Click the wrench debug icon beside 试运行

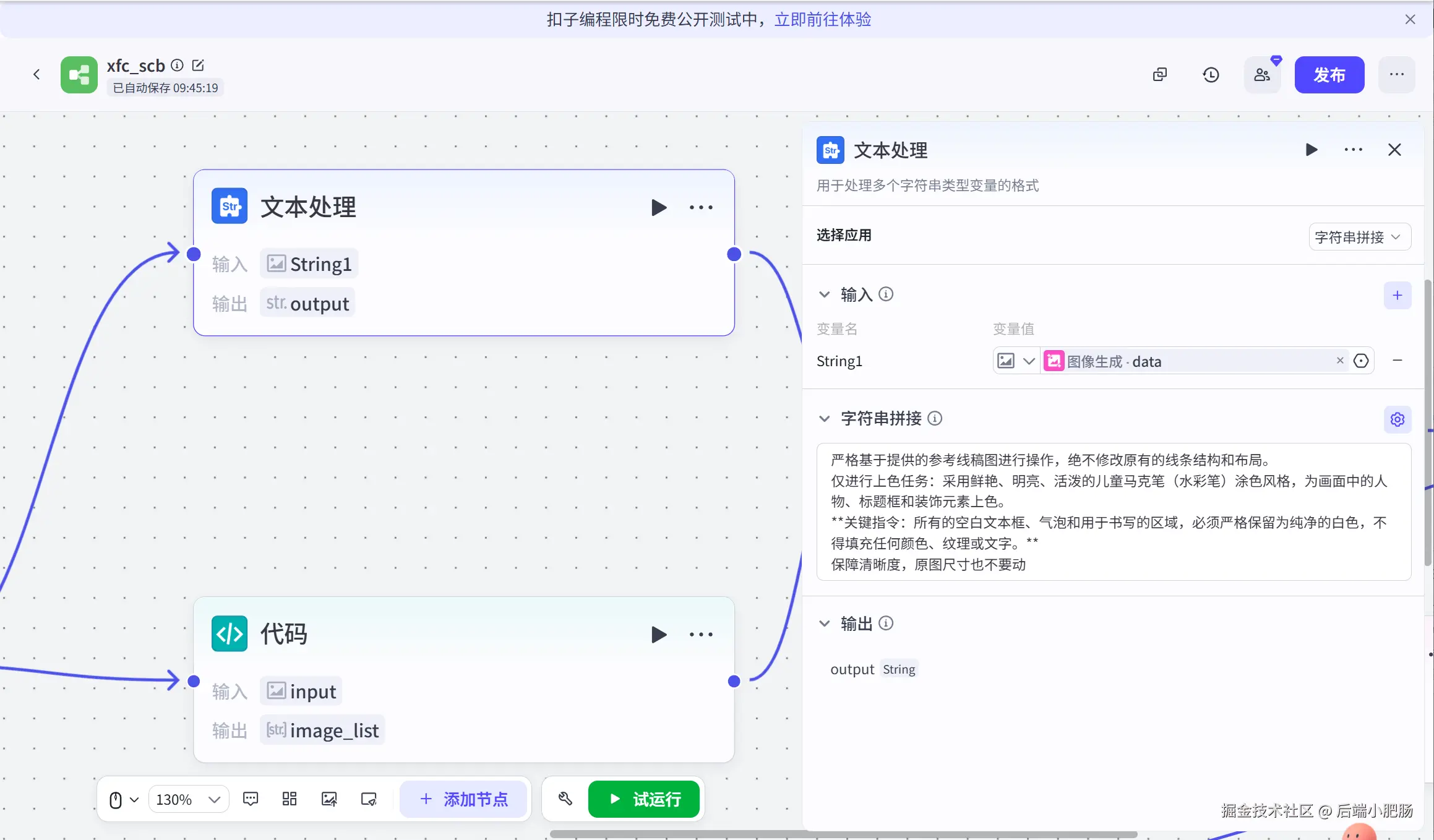click(565, 799)
